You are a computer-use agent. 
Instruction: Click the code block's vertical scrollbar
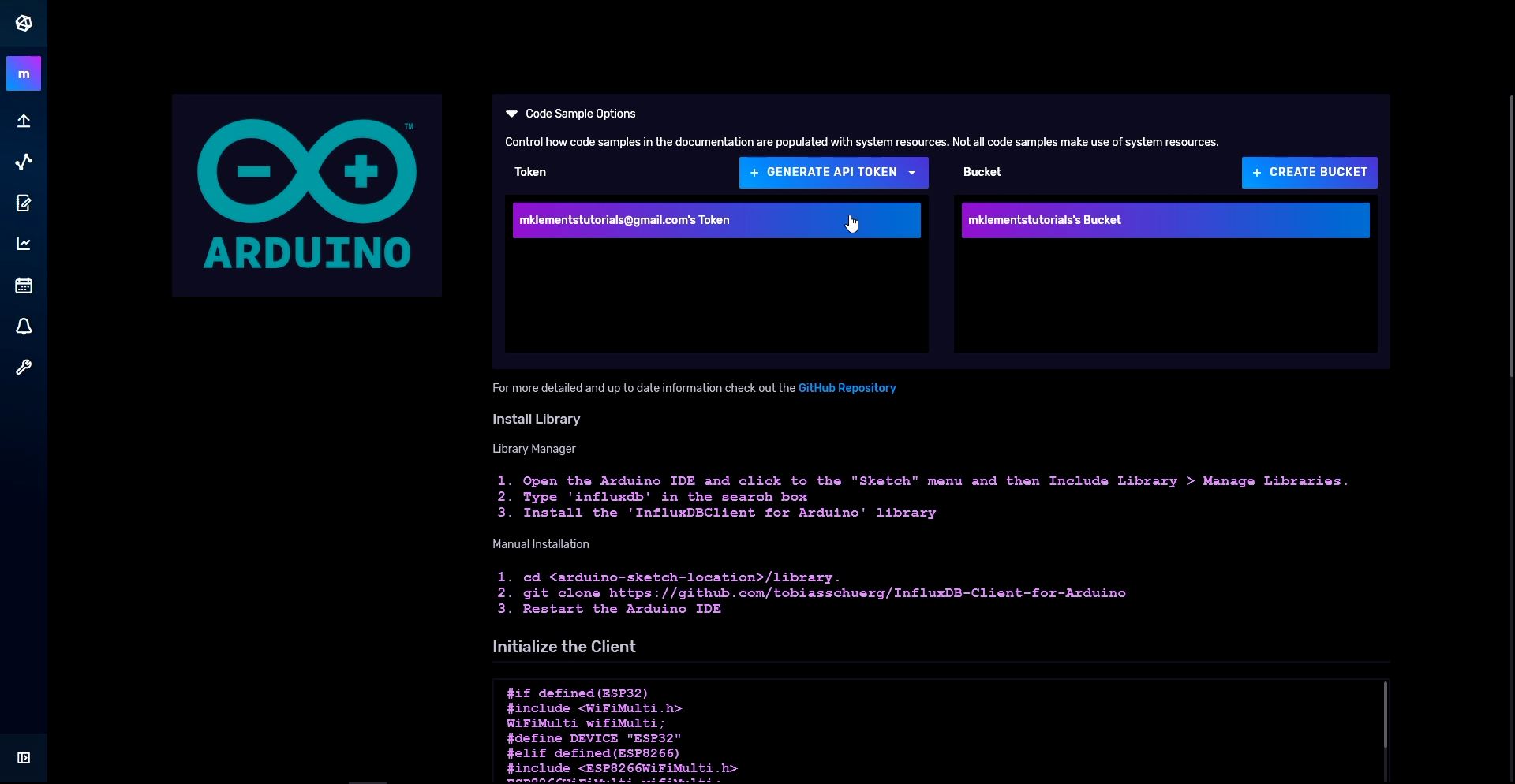pyautogui.click(x=1385, y=715)
